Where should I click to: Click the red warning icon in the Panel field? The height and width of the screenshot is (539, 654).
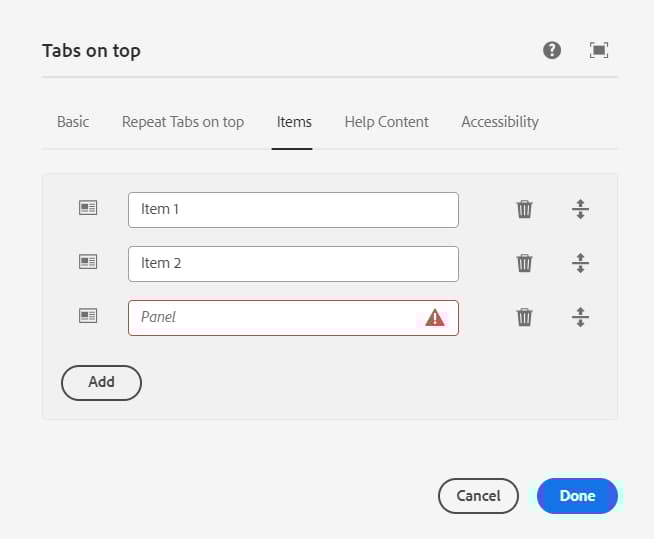435,317
